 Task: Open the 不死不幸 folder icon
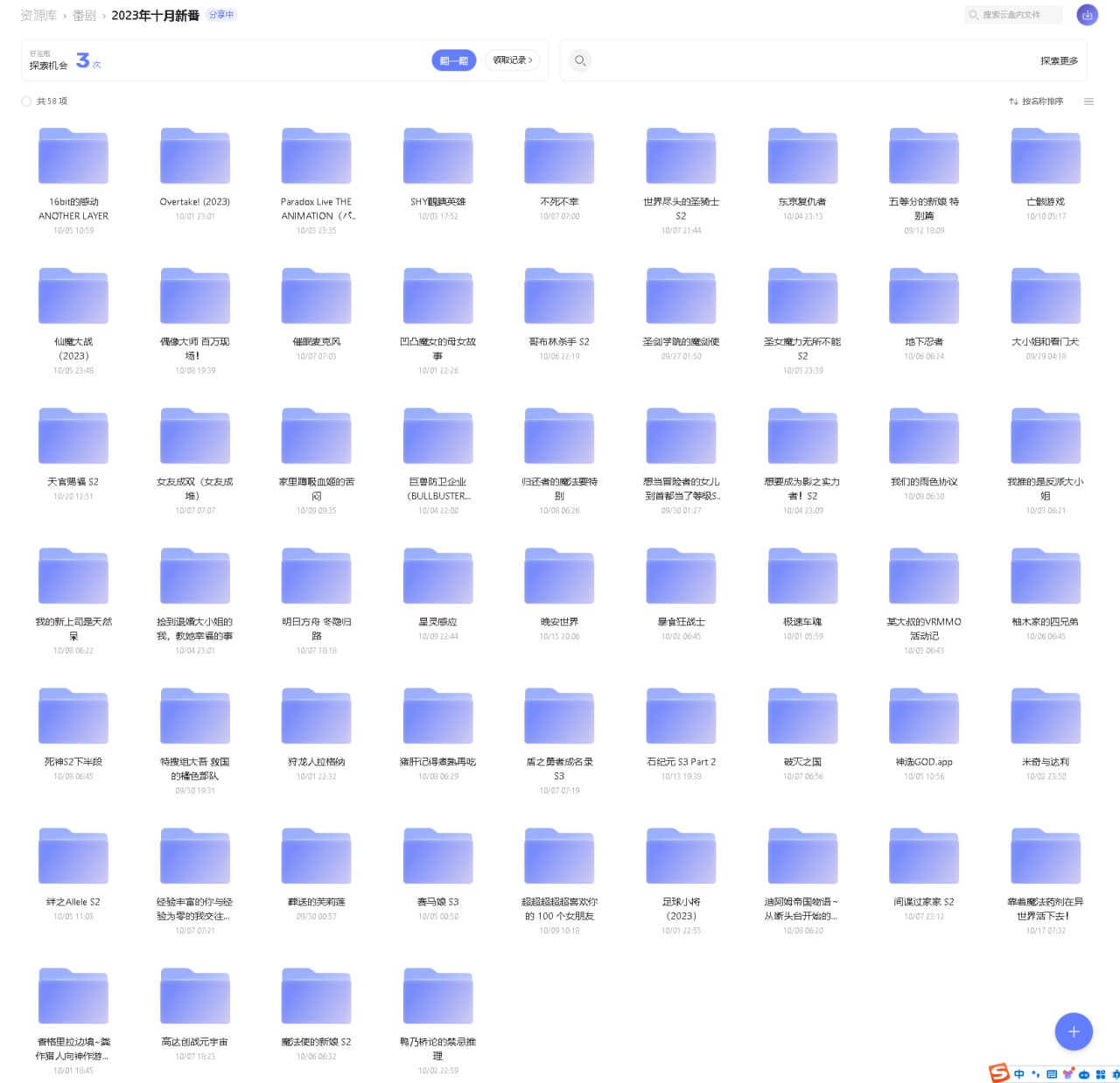coord(559,156)
